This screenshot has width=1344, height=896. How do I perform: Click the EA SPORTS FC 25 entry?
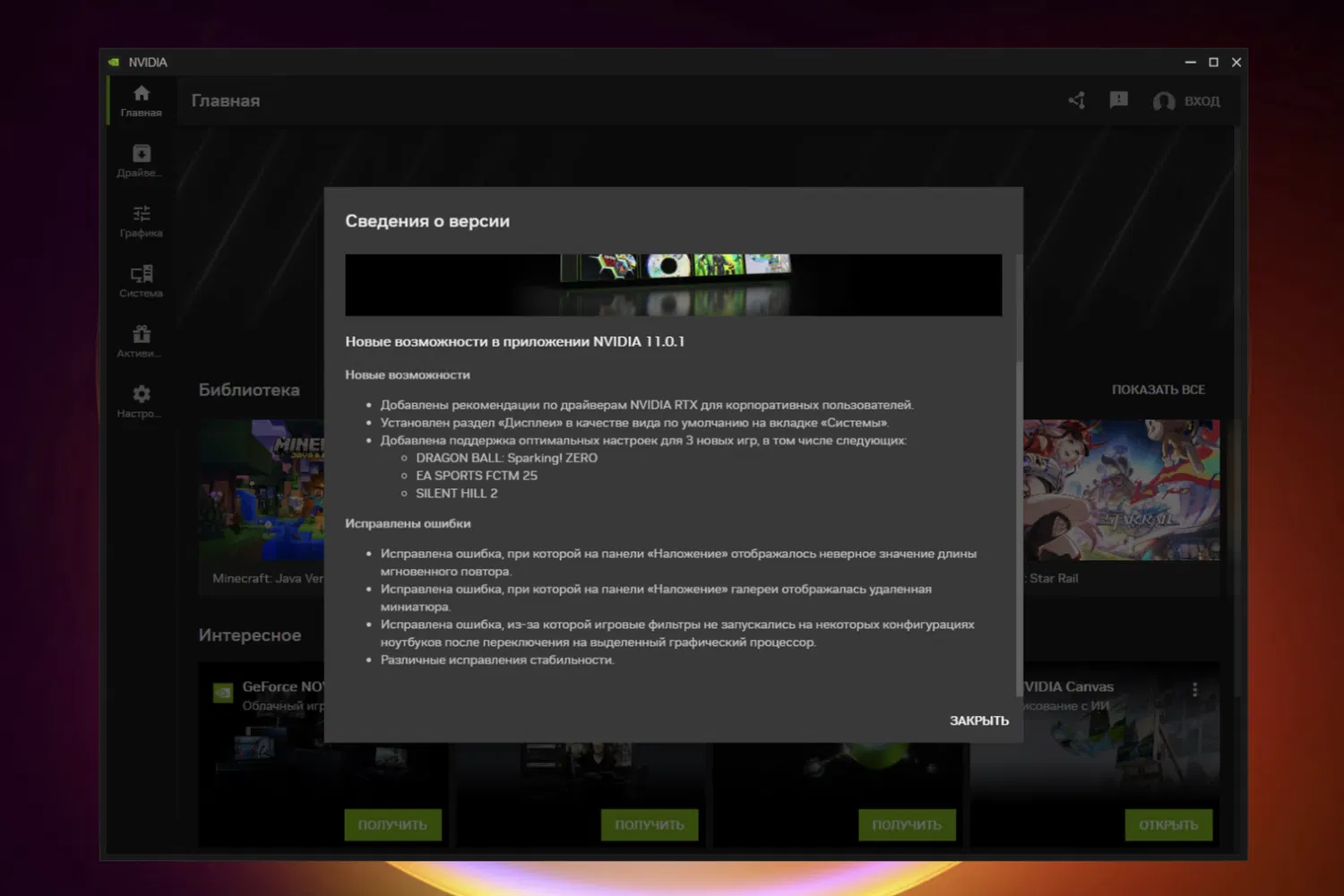click(477, 476)
